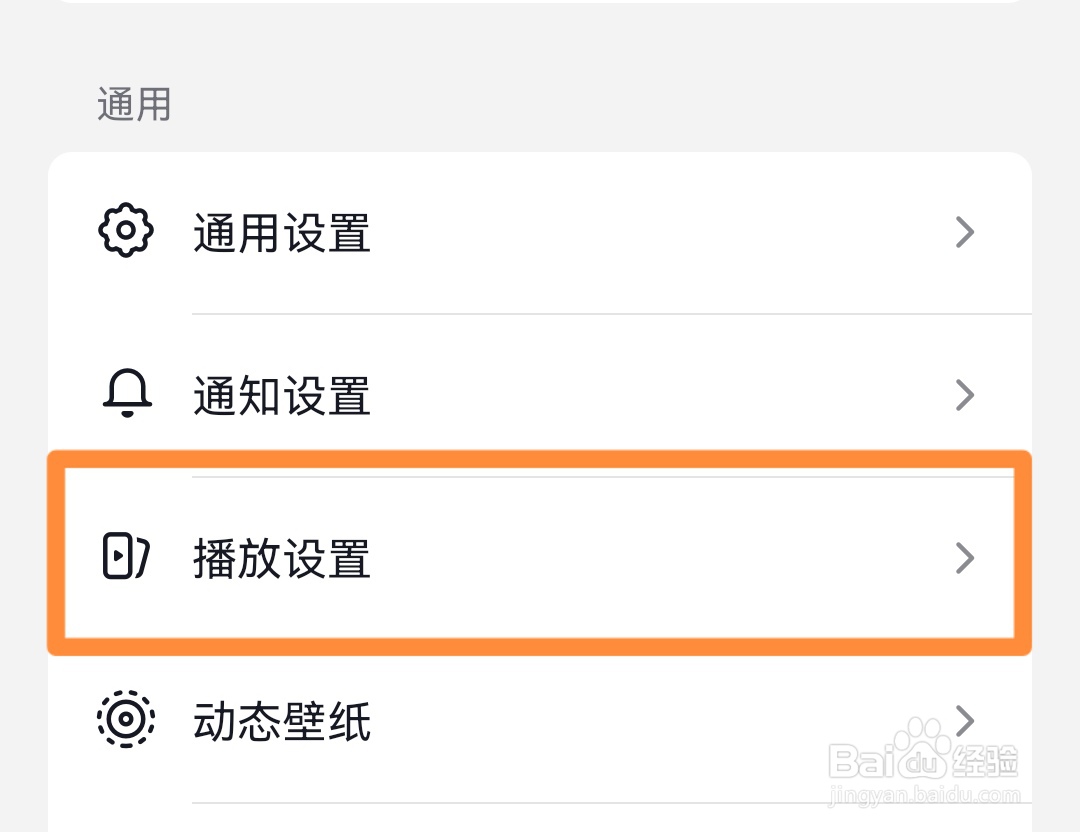Click the gear icon for 通用设置

coord(126,232)
